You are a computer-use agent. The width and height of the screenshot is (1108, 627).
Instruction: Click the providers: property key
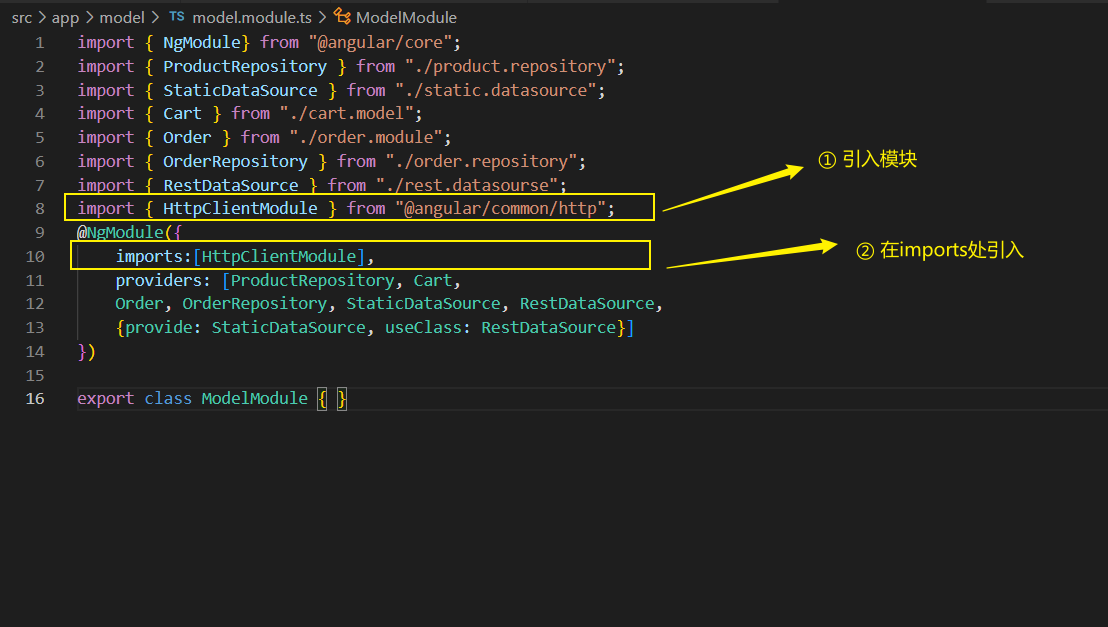[163, 281]
